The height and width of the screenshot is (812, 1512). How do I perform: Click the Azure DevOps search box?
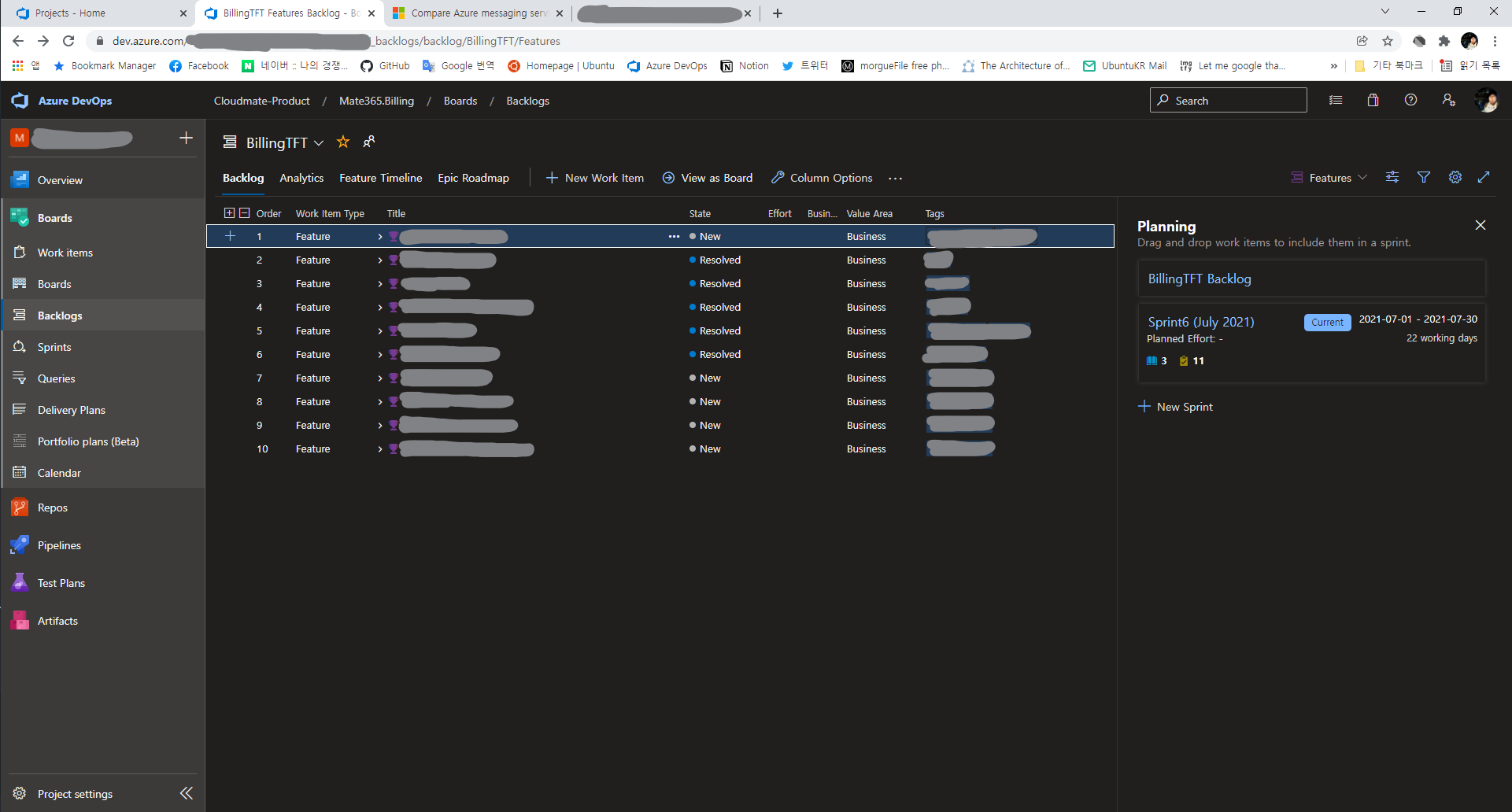1228,101
